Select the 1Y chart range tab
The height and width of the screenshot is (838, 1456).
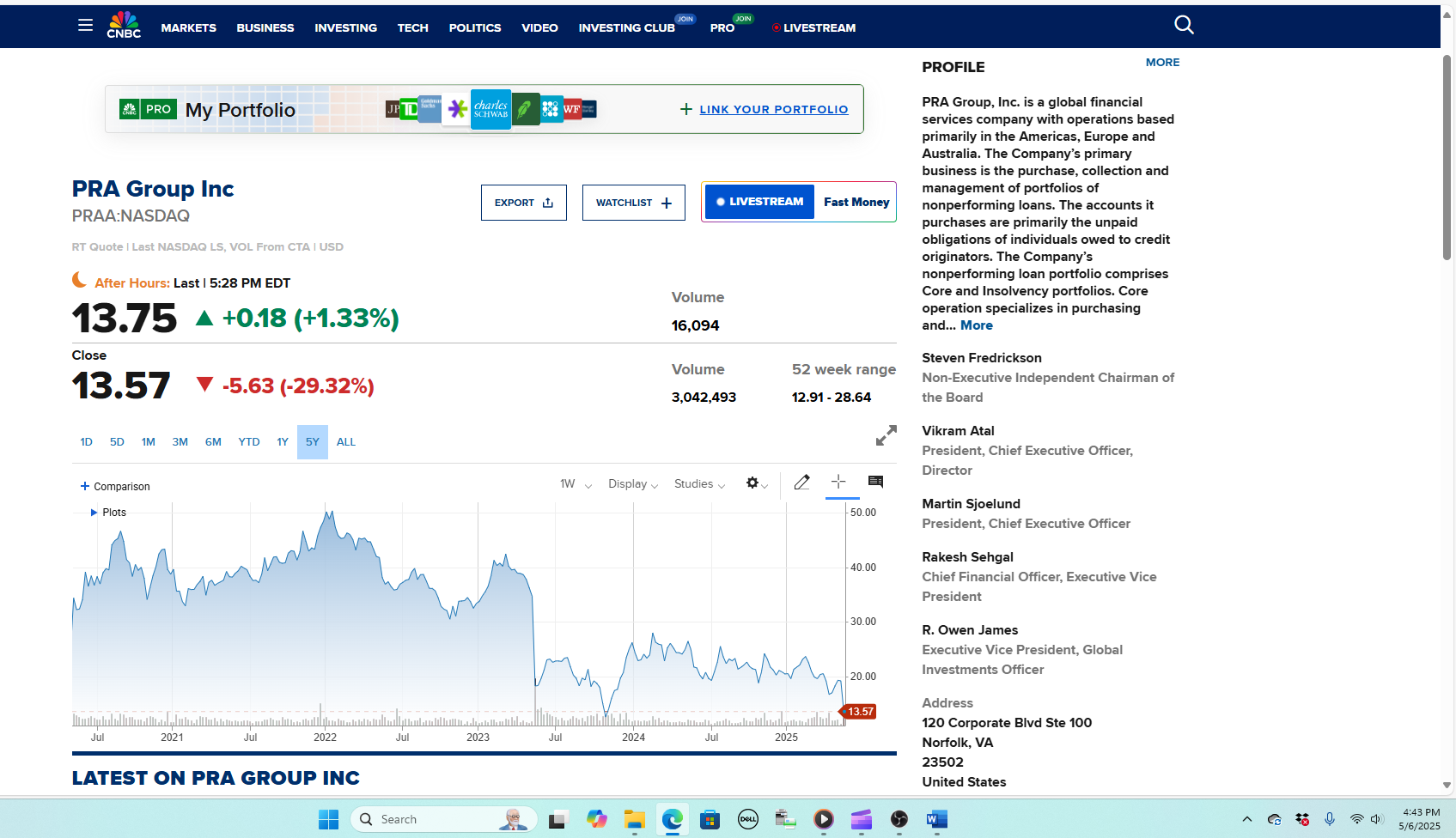tap(282, 442)
